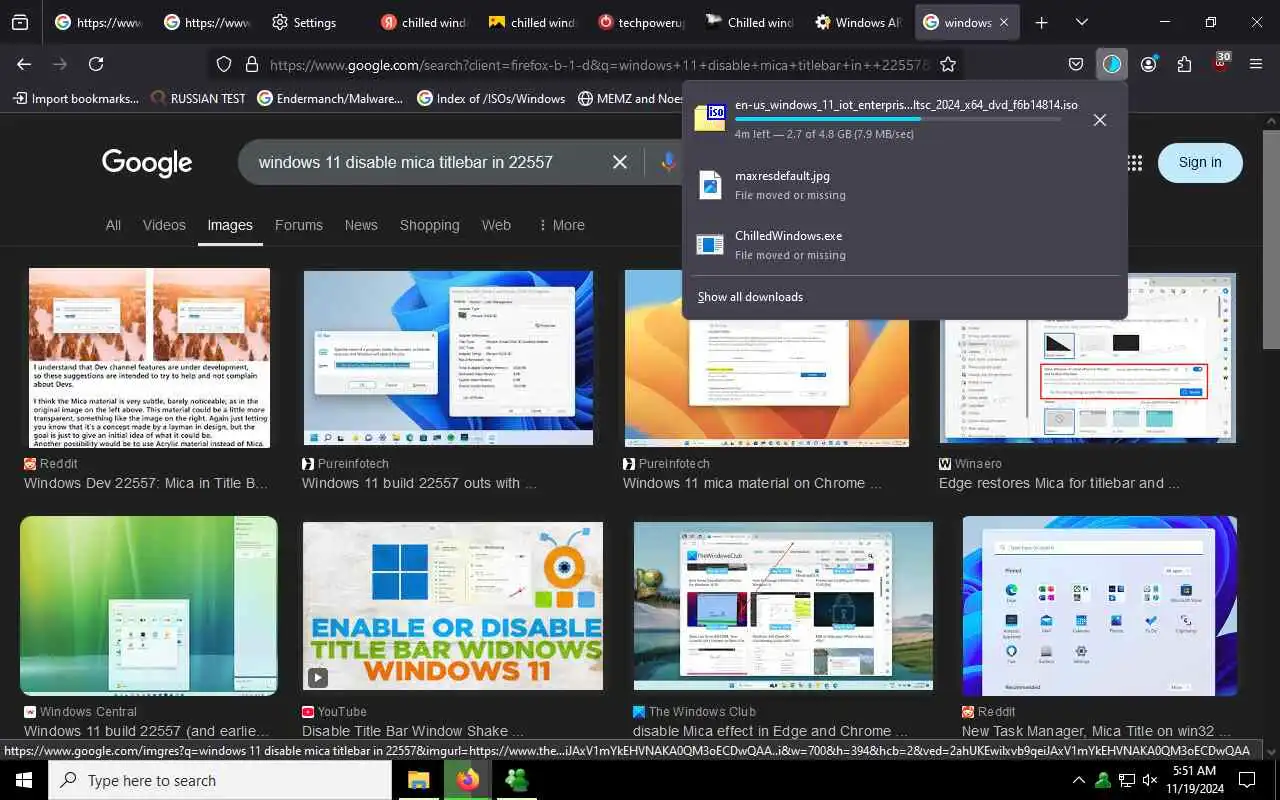The width and height of the screenshot is (1280, 800).
Task: Open Reddit Mica in Title Bar image
Action: 149,357
